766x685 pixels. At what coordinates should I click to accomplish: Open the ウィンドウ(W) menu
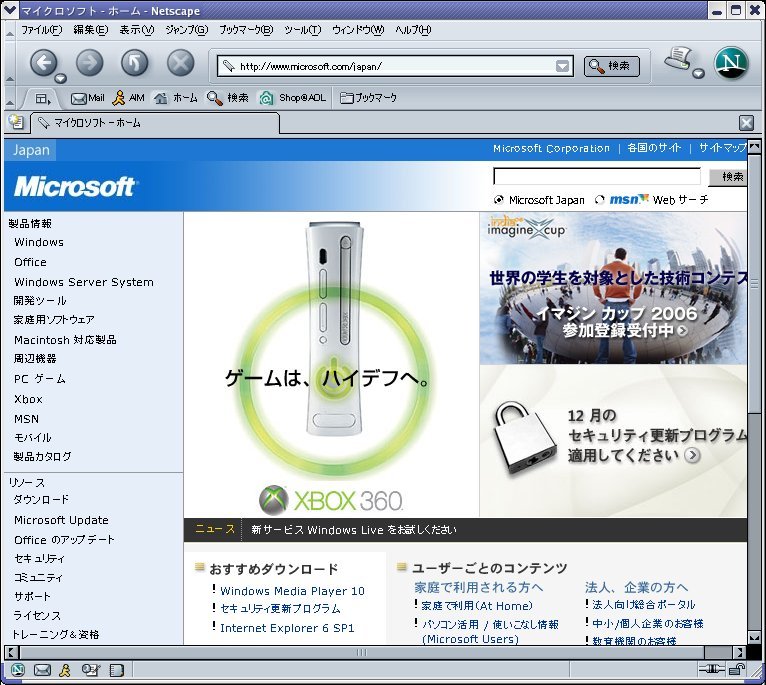(358, 30)
